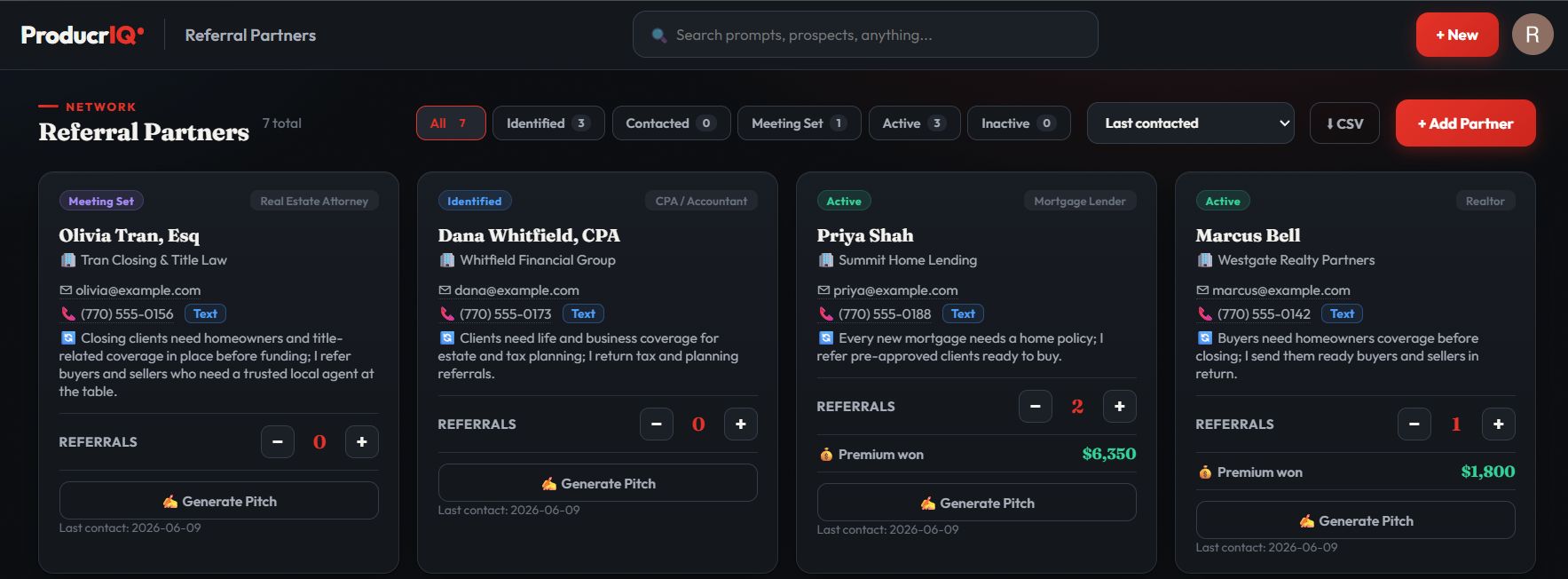Click Active badge on Marcus Bell card
This screenshot has height=579, width=1568.
[x=1223, y=202]
